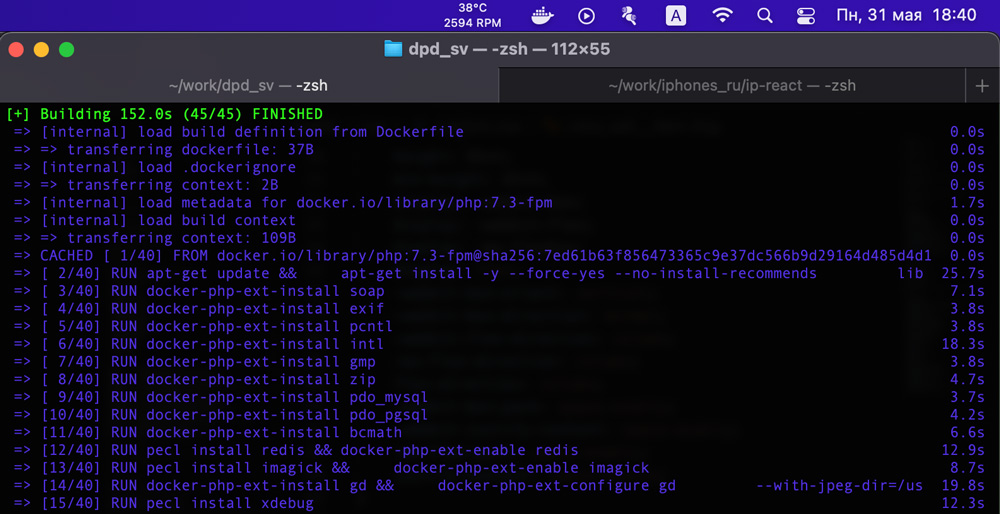Switch to the ~/work/iphones_ru/ip-react tab
This screenshot has height=514, width=1000.
[x=732, y=85]
